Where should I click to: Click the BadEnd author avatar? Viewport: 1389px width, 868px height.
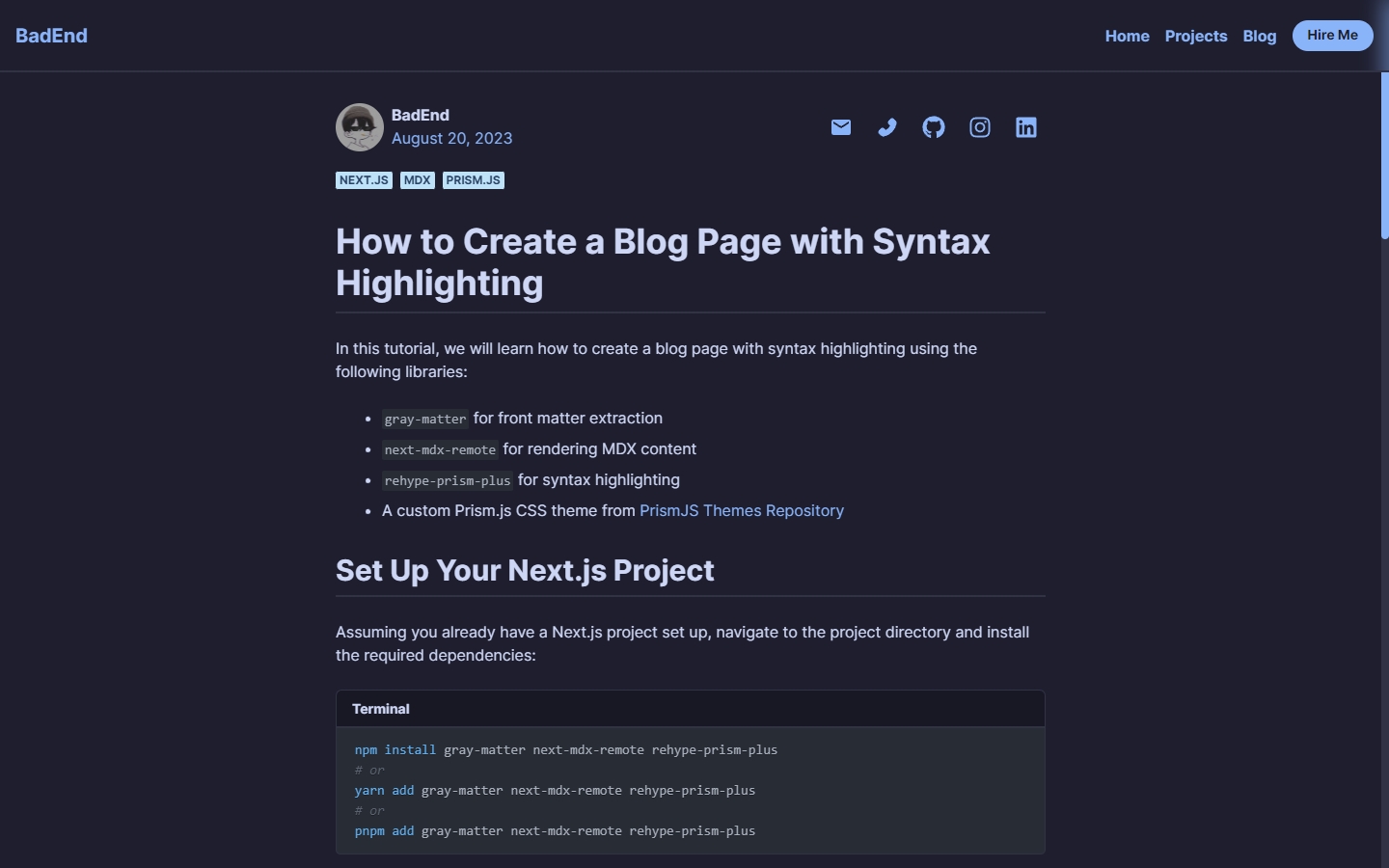360,127
